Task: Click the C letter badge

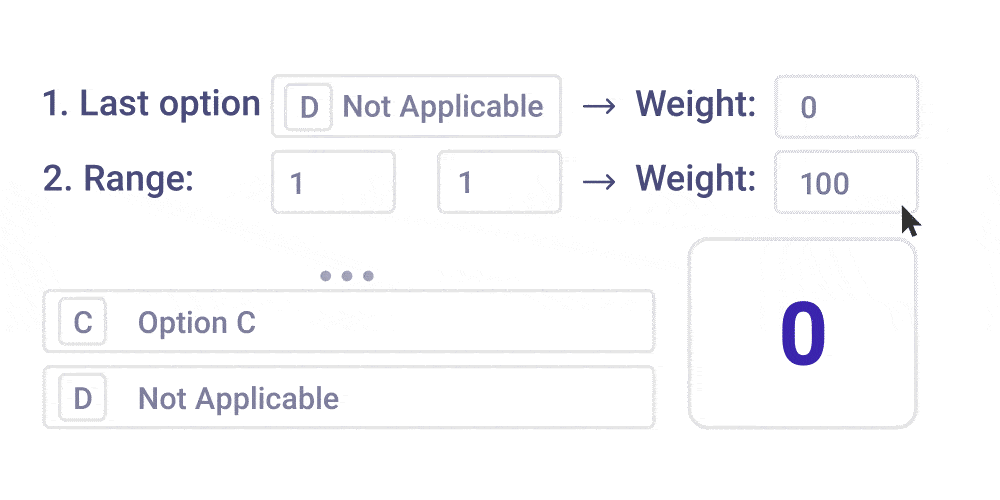Action: pyautogui.click(x=83, y=322)
